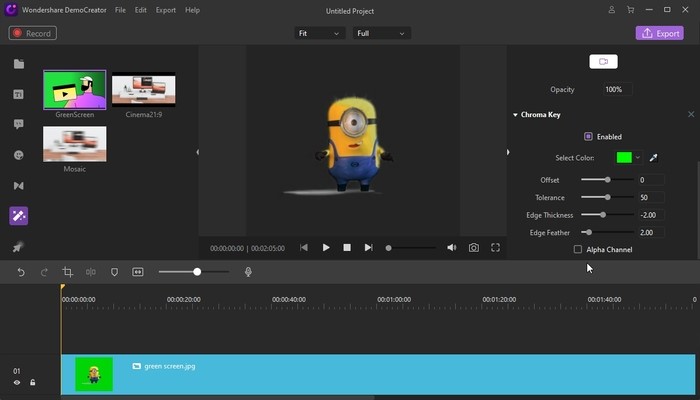The image size is (700, 400).
Task: Select the Effects magic wand panel
Action: [19, 216]
